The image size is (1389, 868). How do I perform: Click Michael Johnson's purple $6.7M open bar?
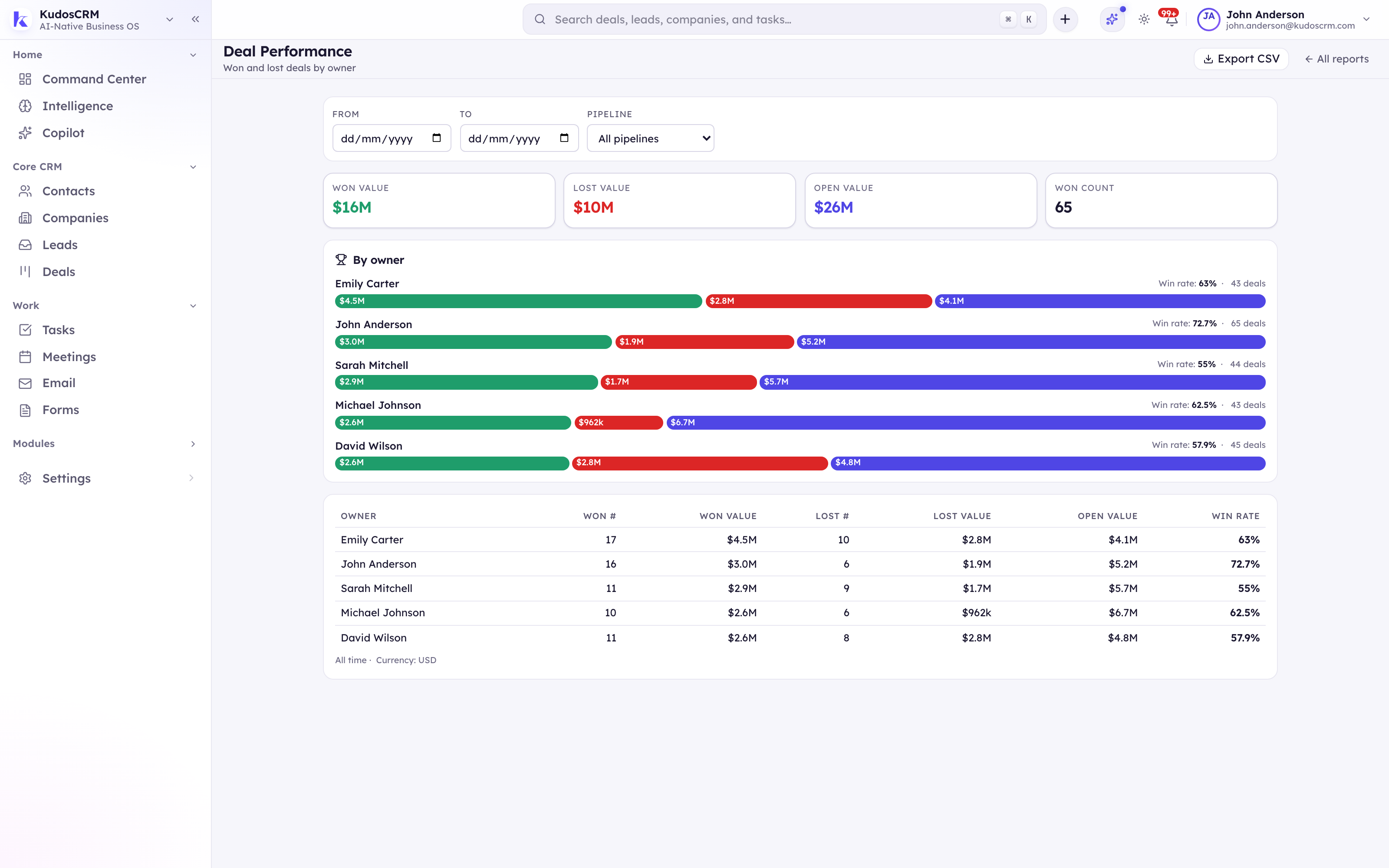click(x=965, y=423)
